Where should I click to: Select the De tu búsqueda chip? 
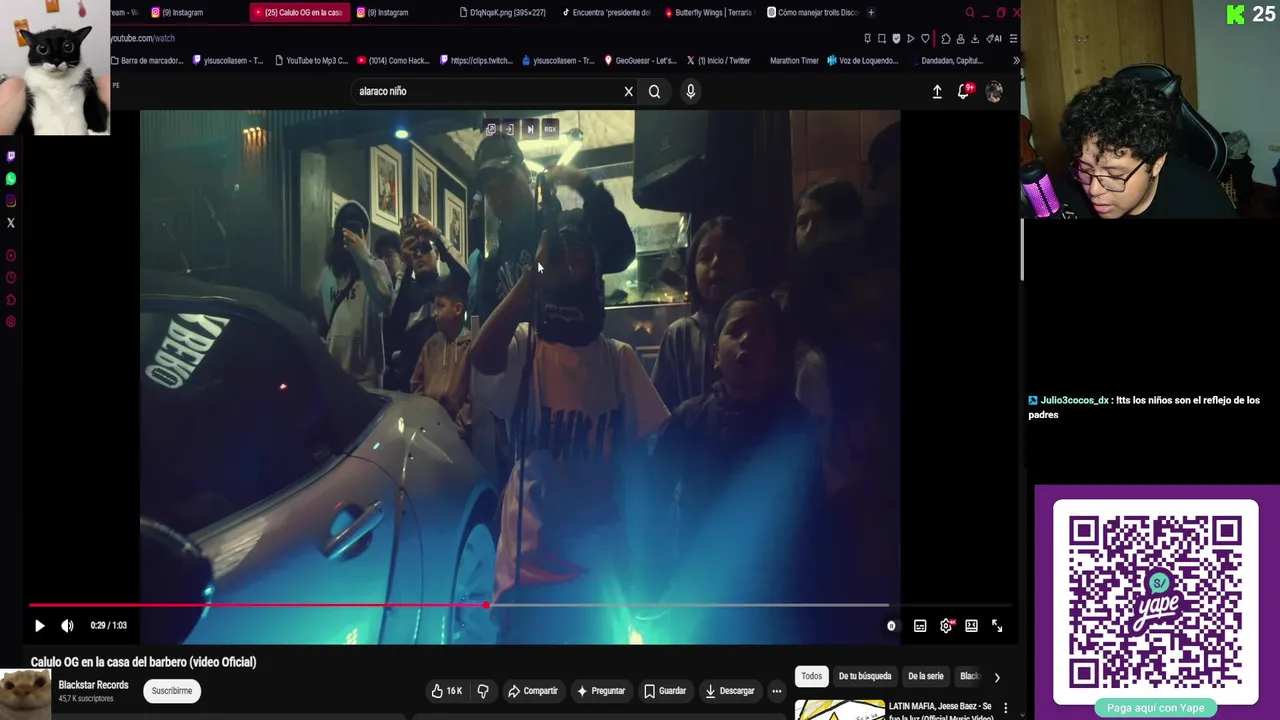pyautogui.click(x=865, y=676)
